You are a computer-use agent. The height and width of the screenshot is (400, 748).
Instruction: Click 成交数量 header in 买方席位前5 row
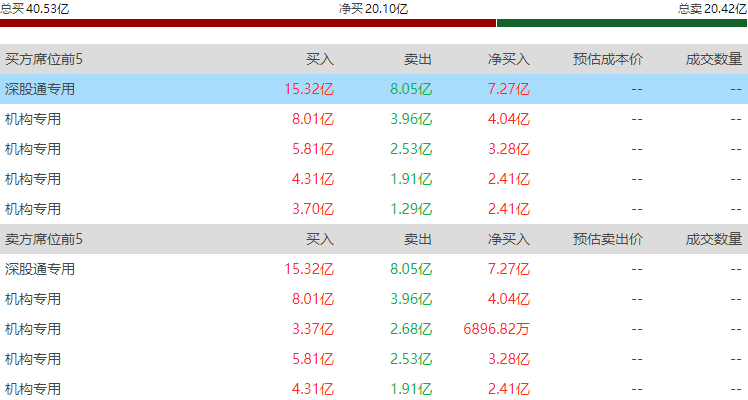[x=714, y=59]
